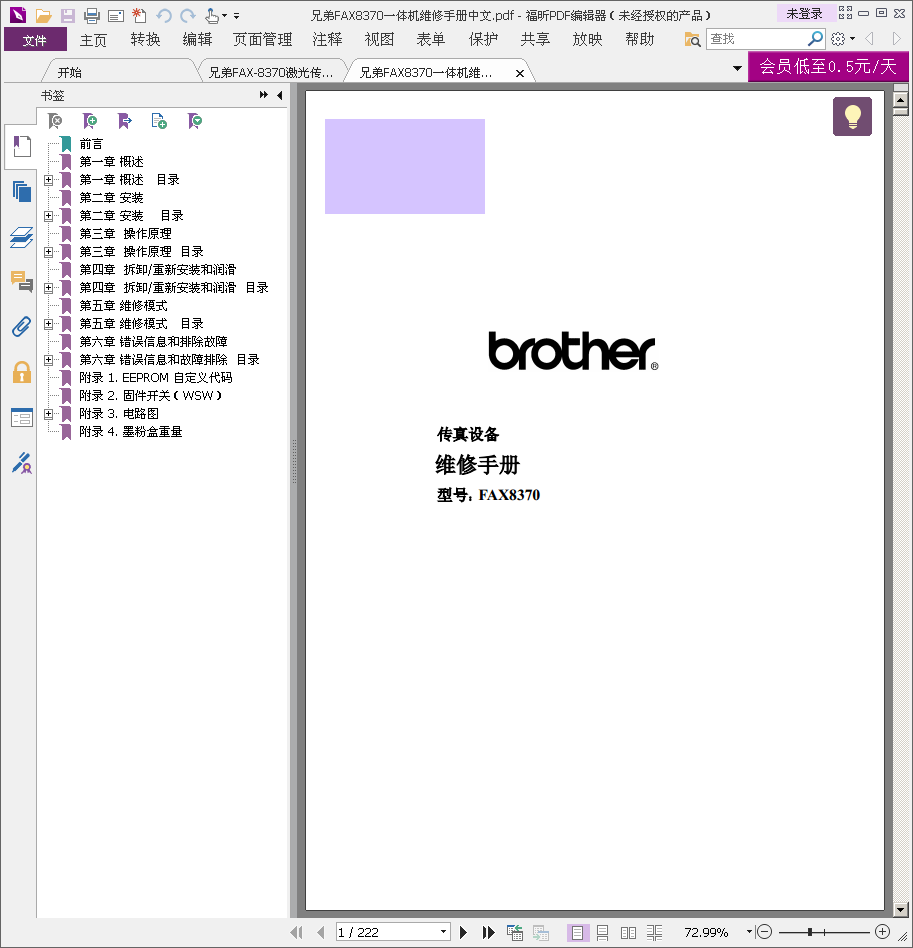This screenshot has height=948, width=913.
Task: Open the page number dropdown
Action: click(x=443, y=932)
